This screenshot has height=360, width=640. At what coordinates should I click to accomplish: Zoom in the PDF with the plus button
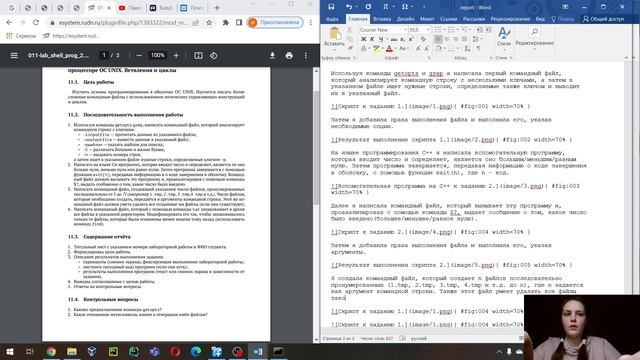coord(176,56)
